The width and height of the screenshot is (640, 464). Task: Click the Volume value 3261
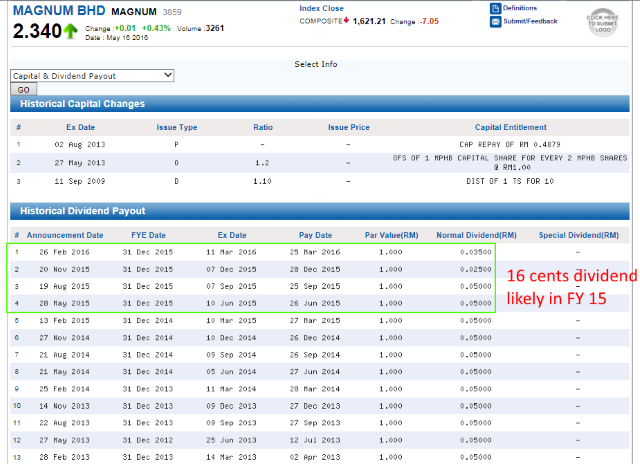(215, 28)
